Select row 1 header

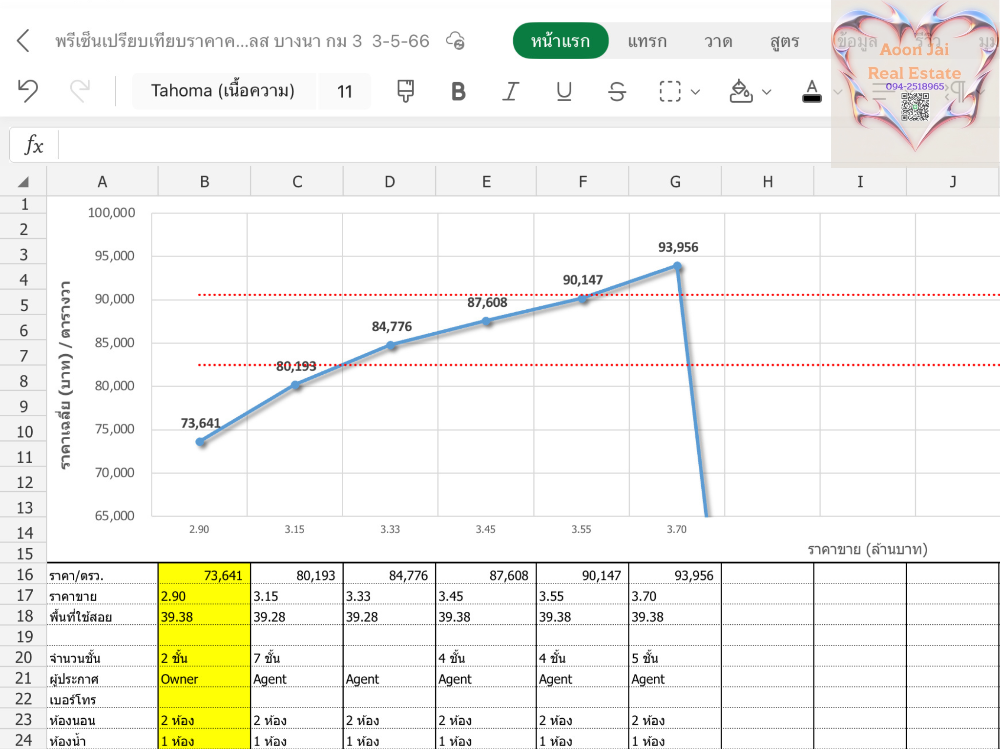point(24,205)
